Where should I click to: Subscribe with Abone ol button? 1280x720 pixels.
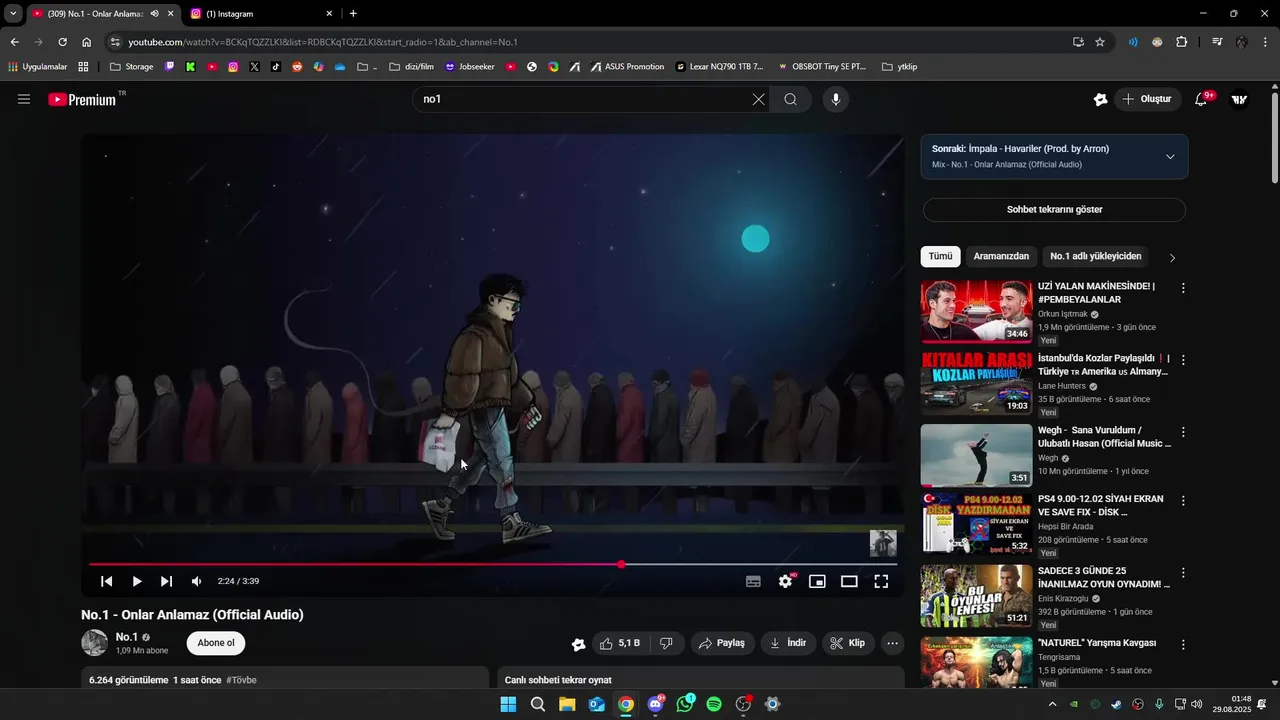pos(216,643)
